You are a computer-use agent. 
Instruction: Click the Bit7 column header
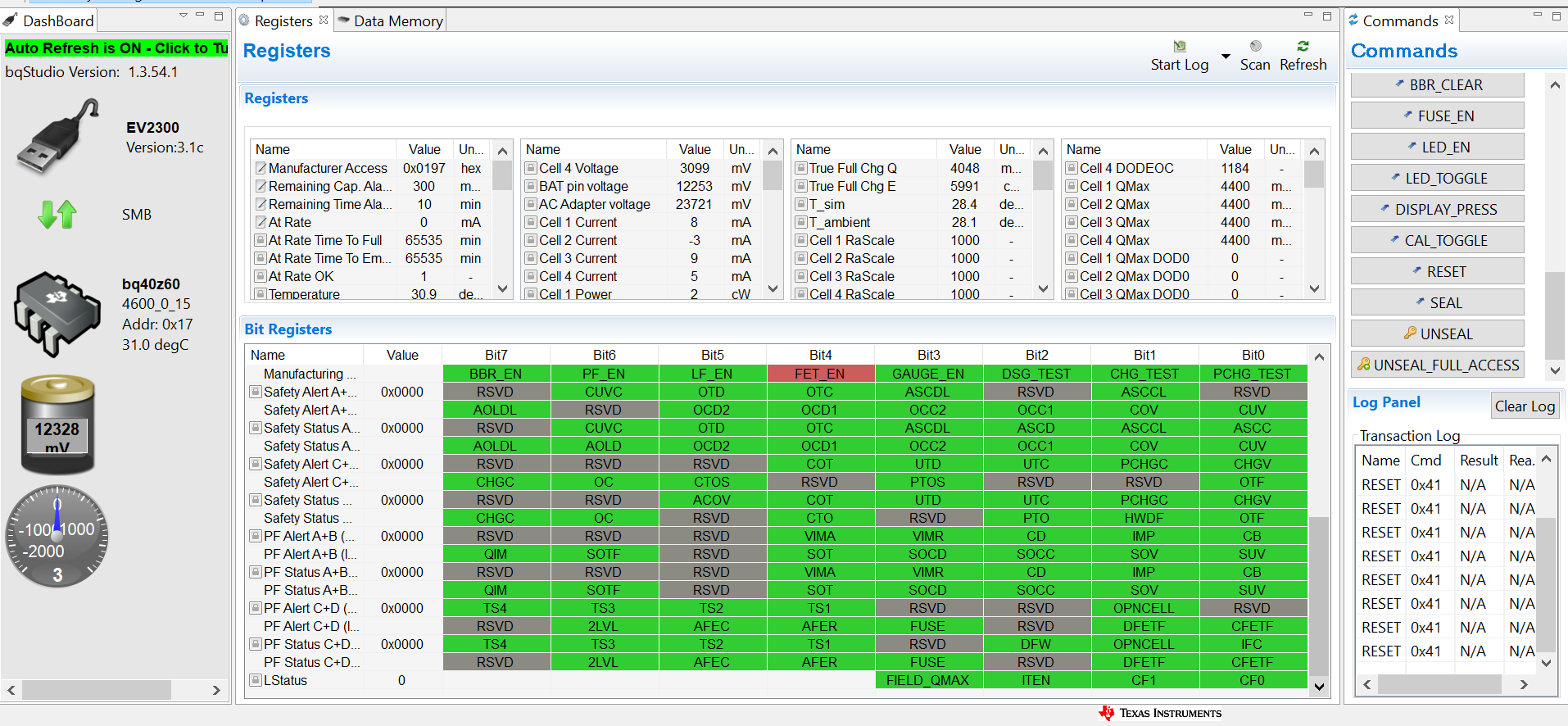[496, 355]
